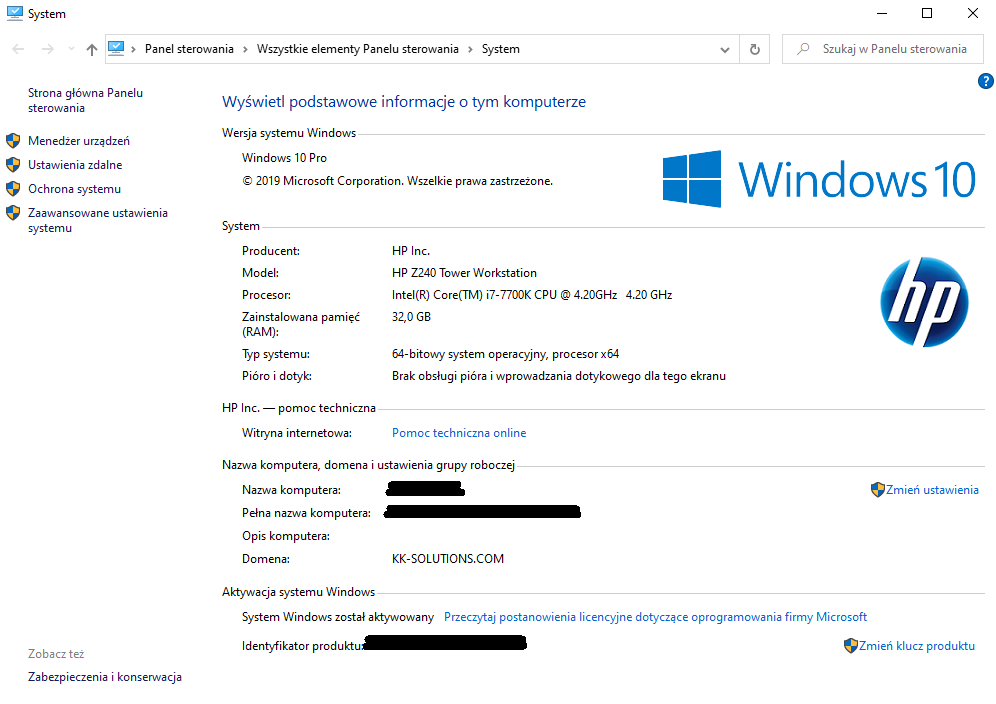Open Ochrona systemu link
The image size is (996, 704).
[74, 189]
